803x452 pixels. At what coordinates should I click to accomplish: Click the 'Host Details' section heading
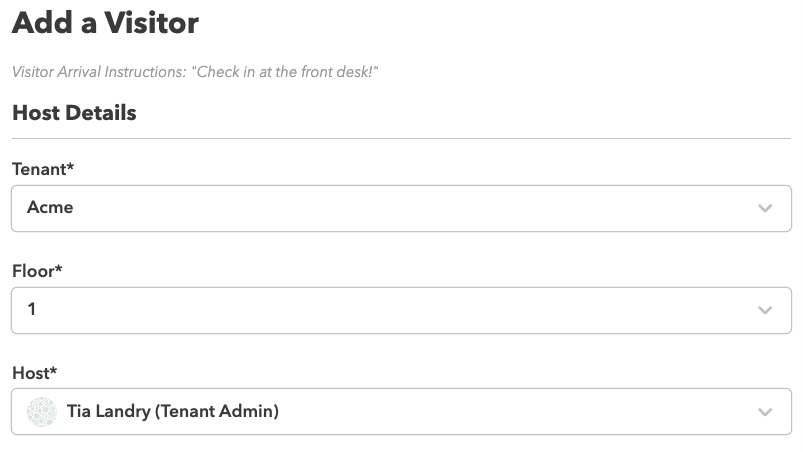74,113
